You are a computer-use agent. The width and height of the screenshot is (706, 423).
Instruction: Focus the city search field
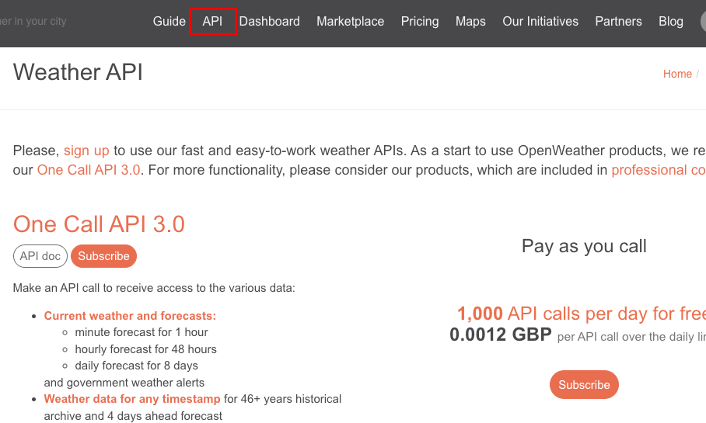pyautogui.click(x=34, y=21)
